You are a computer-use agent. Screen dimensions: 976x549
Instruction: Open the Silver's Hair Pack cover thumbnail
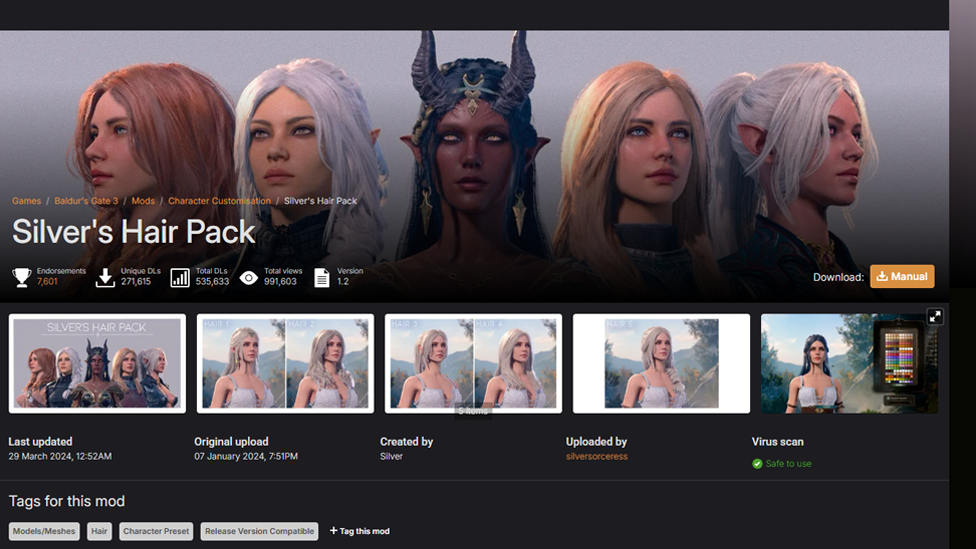(97, 364)
